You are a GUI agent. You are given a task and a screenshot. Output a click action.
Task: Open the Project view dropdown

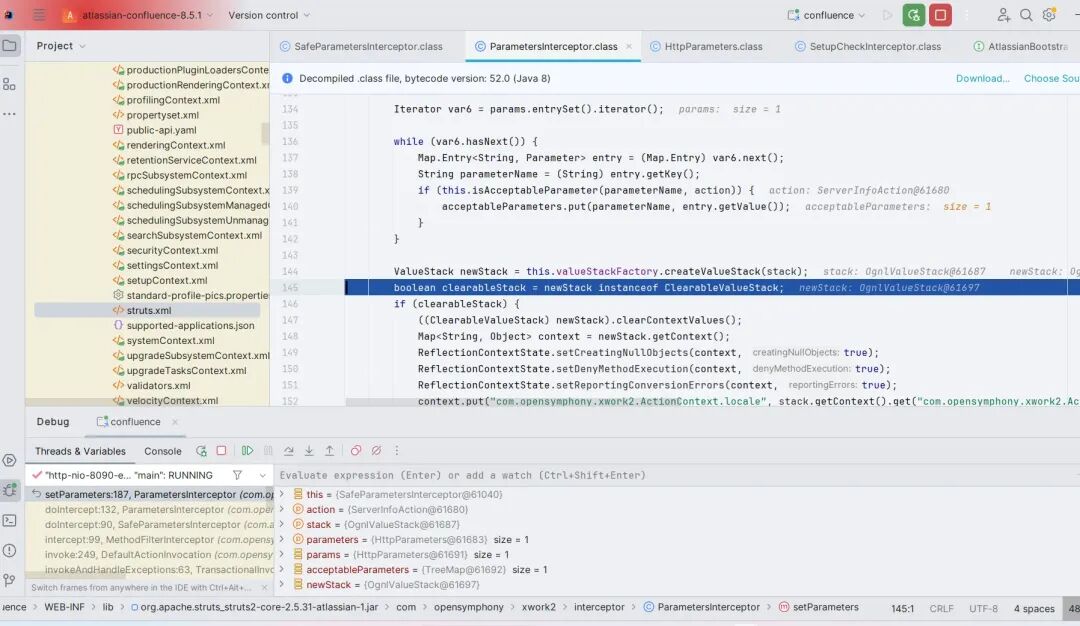[x=61, y=45]
